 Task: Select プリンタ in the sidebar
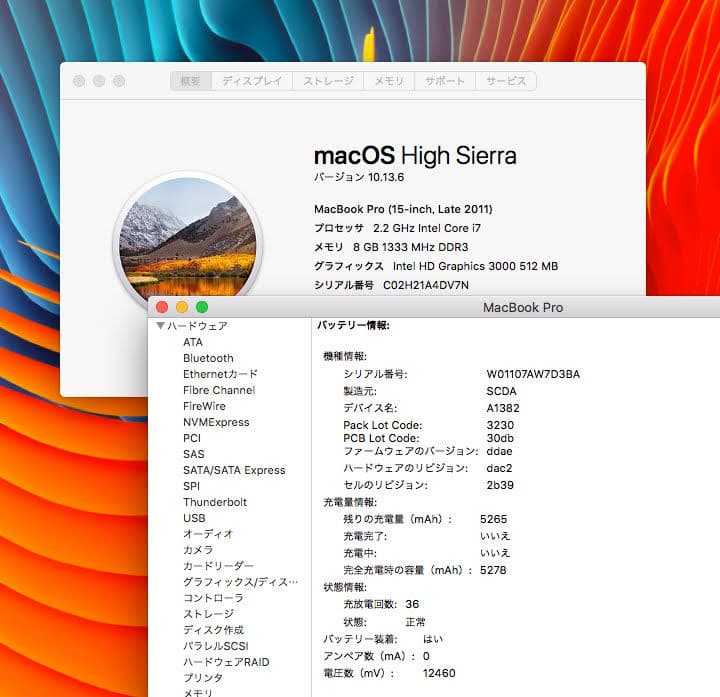pyautogui.click(x=203, y=678)
